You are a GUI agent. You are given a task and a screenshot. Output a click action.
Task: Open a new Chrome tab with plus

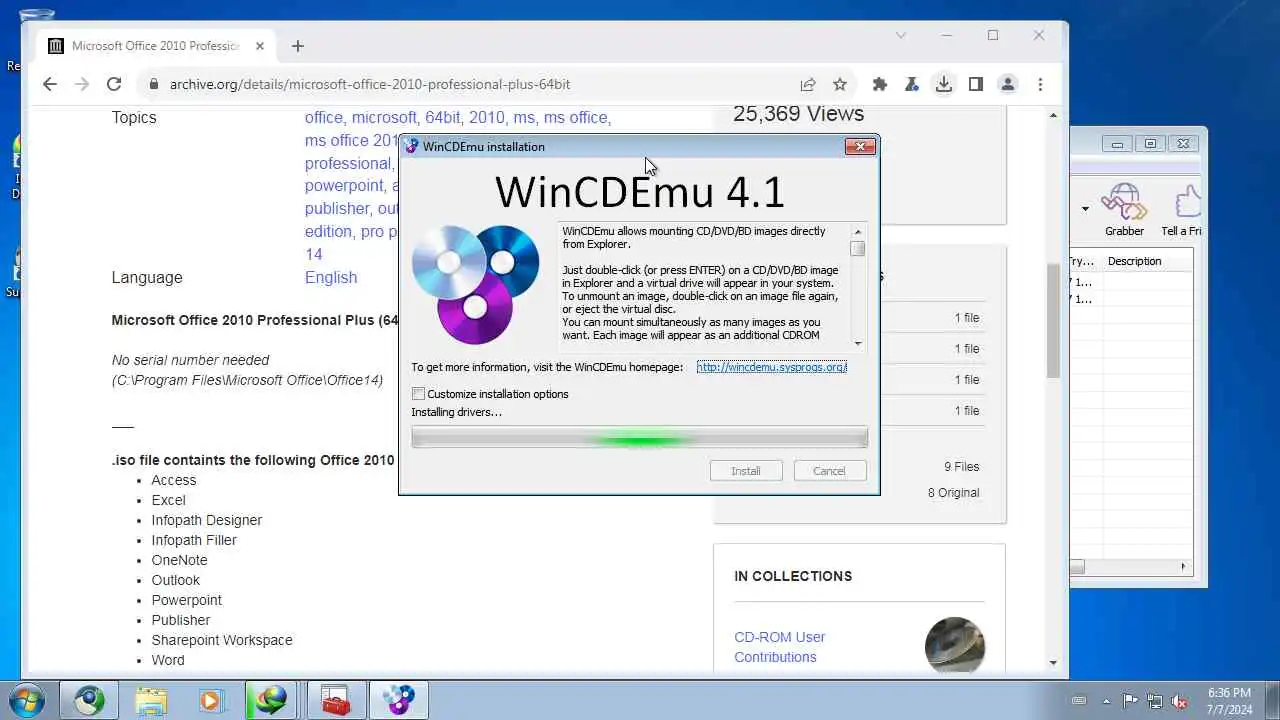(297, 46)
